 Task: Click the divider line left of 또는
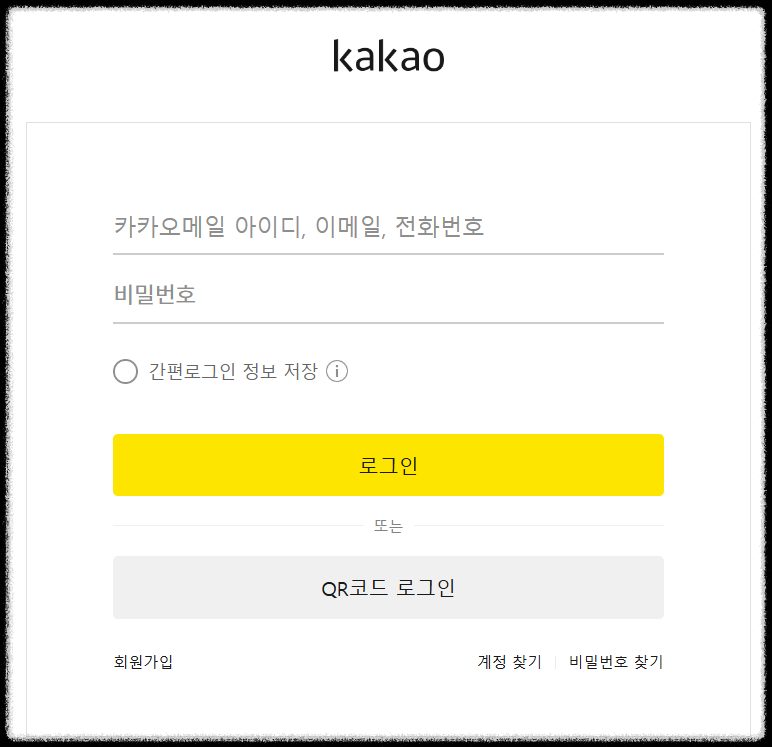click(238, 525)
